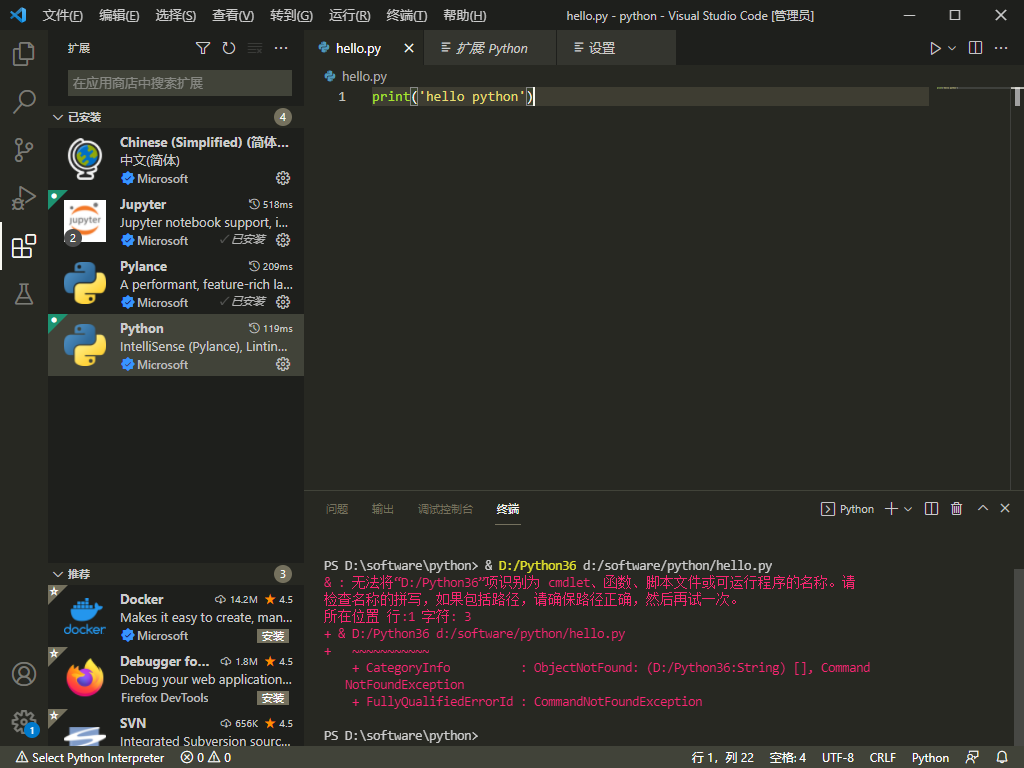Change line endings via CRLF
Viewport: 1024px width, 768px height.
coord(882,758)
